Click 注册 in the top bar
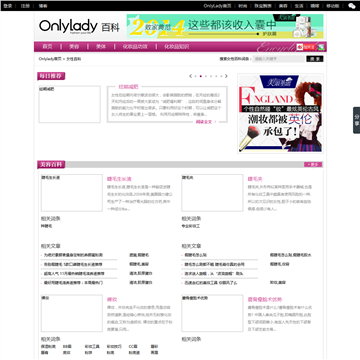This screenshot has width=360, height=360. coord(25,6)
